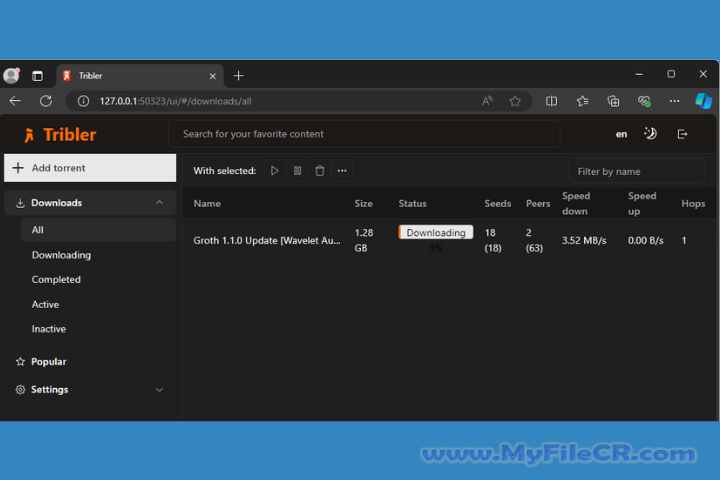
Task: Sort by Hops column header
Action: [x=693, y=203]
